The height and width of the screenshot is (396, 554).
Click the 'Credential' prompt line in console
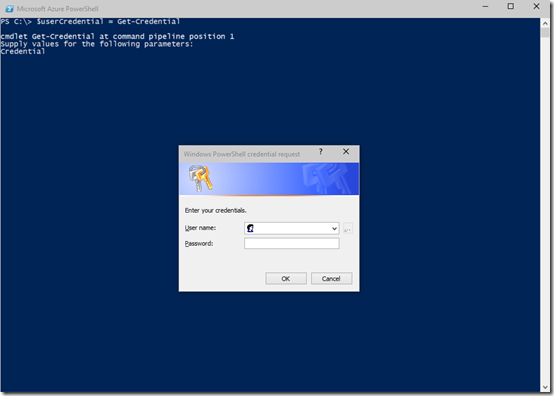tap(23, 52)
